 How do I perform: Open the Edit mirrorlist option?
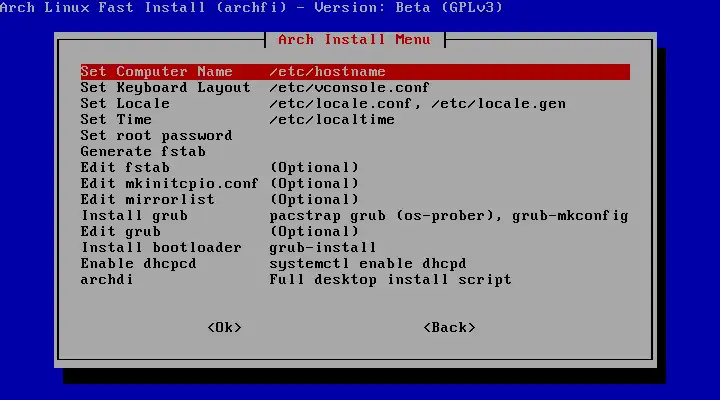point(355,200)
